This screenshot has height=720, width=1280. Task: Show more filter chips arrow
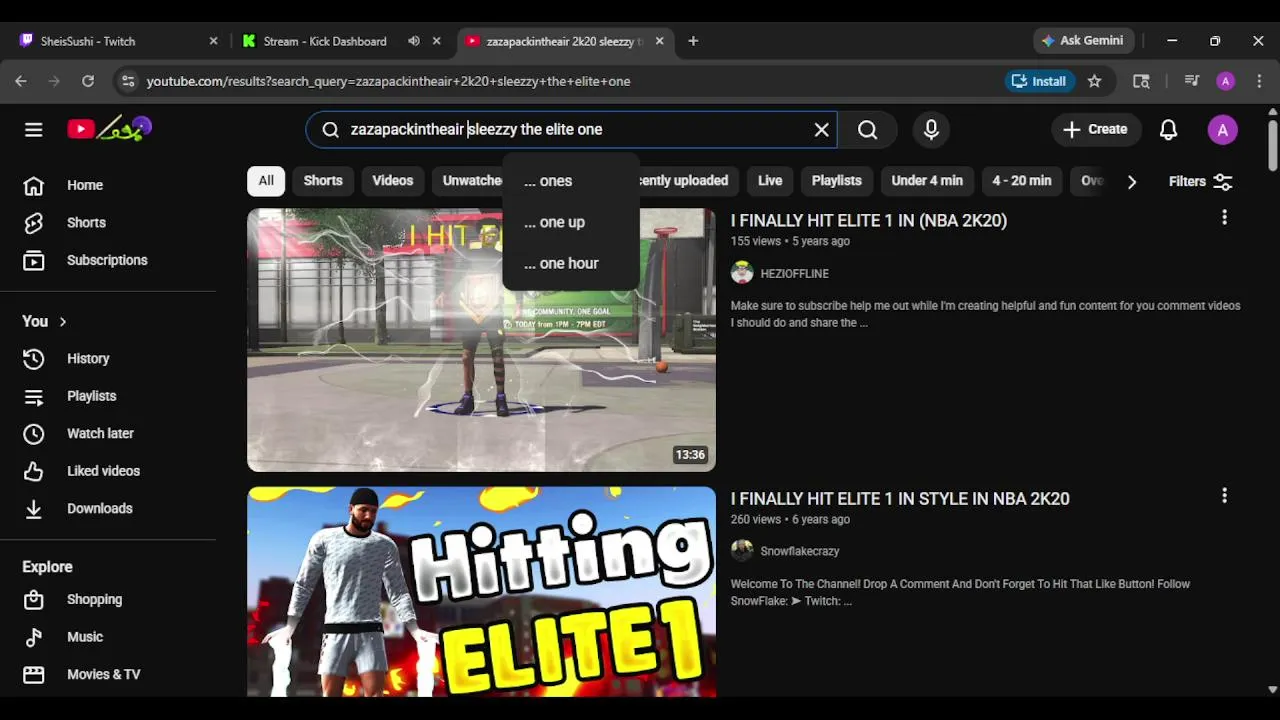pyautogui.click(x=1131, y=181)
